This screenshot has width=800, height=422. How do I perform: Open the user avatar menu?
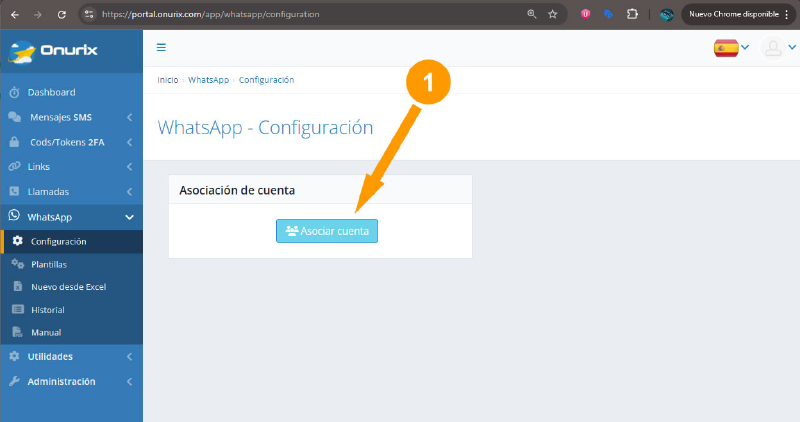773,48
